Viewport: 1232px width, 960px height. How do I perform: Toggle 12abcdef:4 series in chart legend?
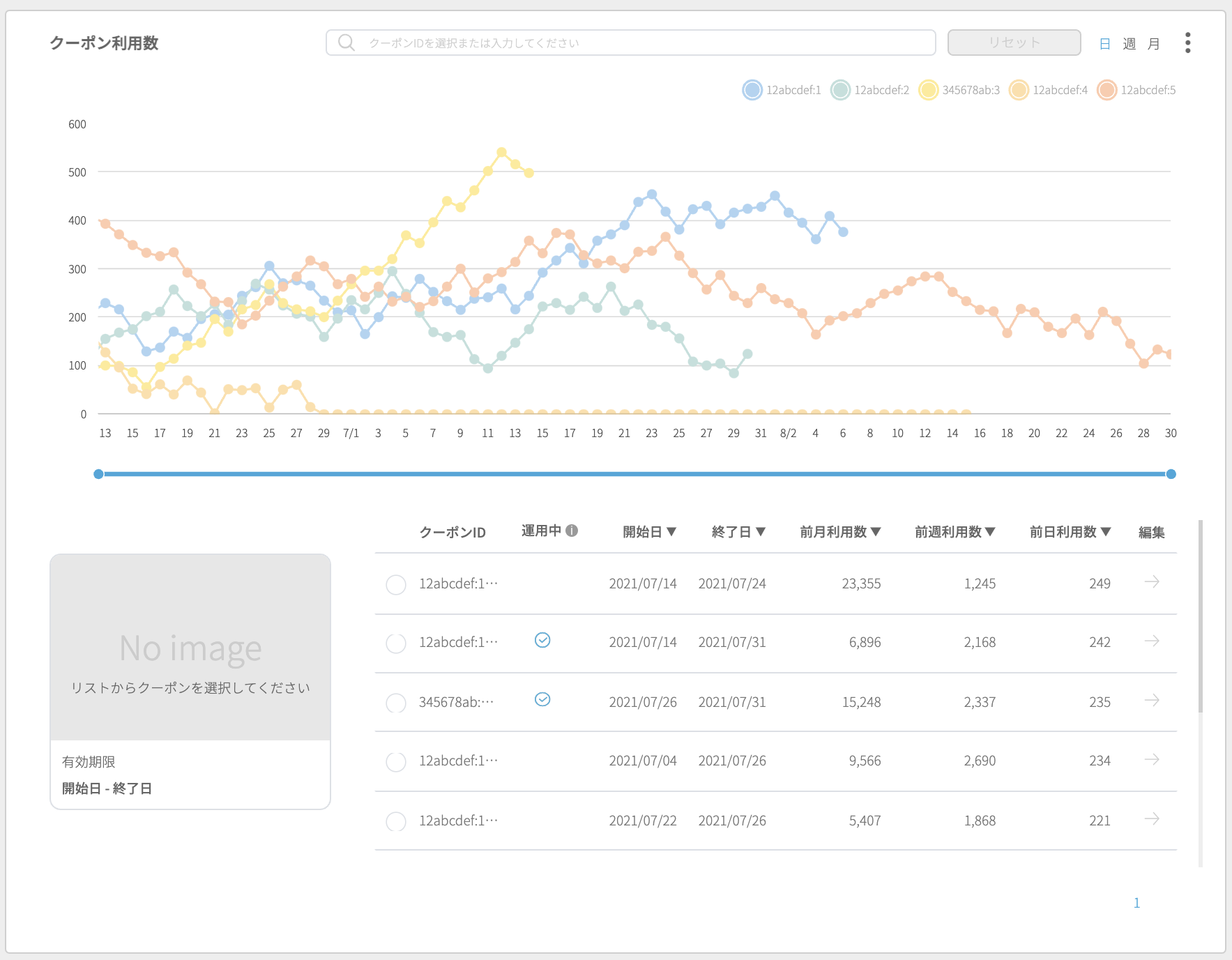1049,90
